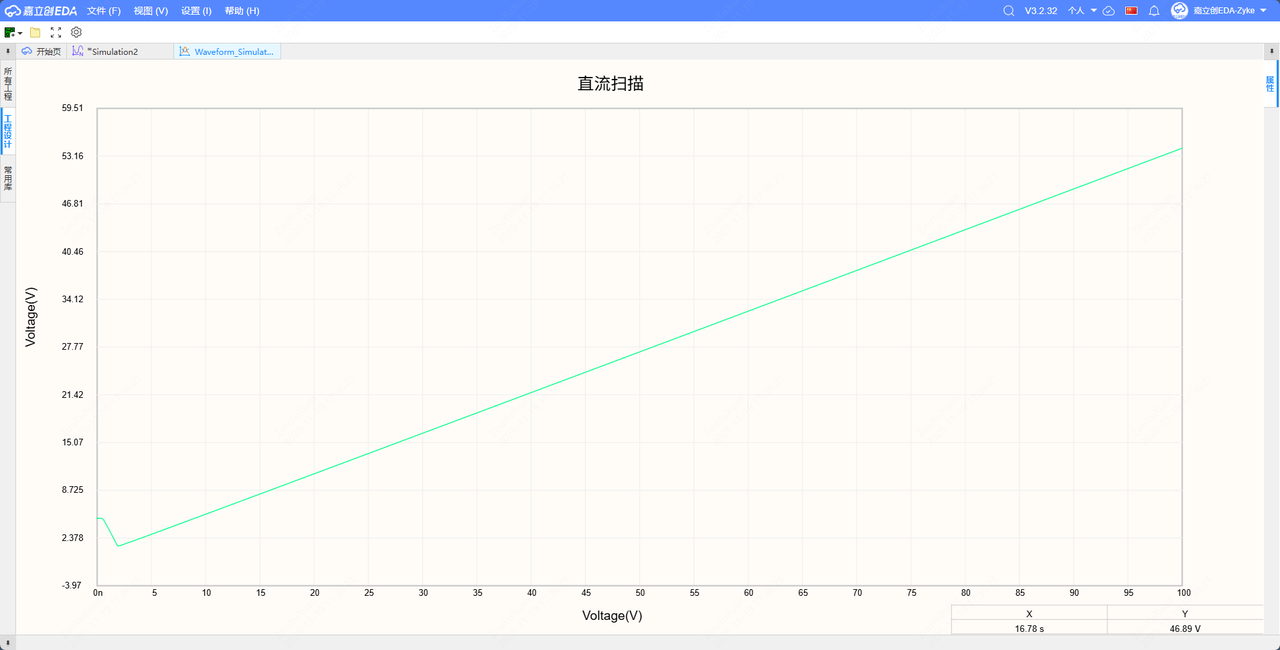Screen dimensions: 1280x650
Task: Toggle the right panel pin icon
Action: (1272, 50)
